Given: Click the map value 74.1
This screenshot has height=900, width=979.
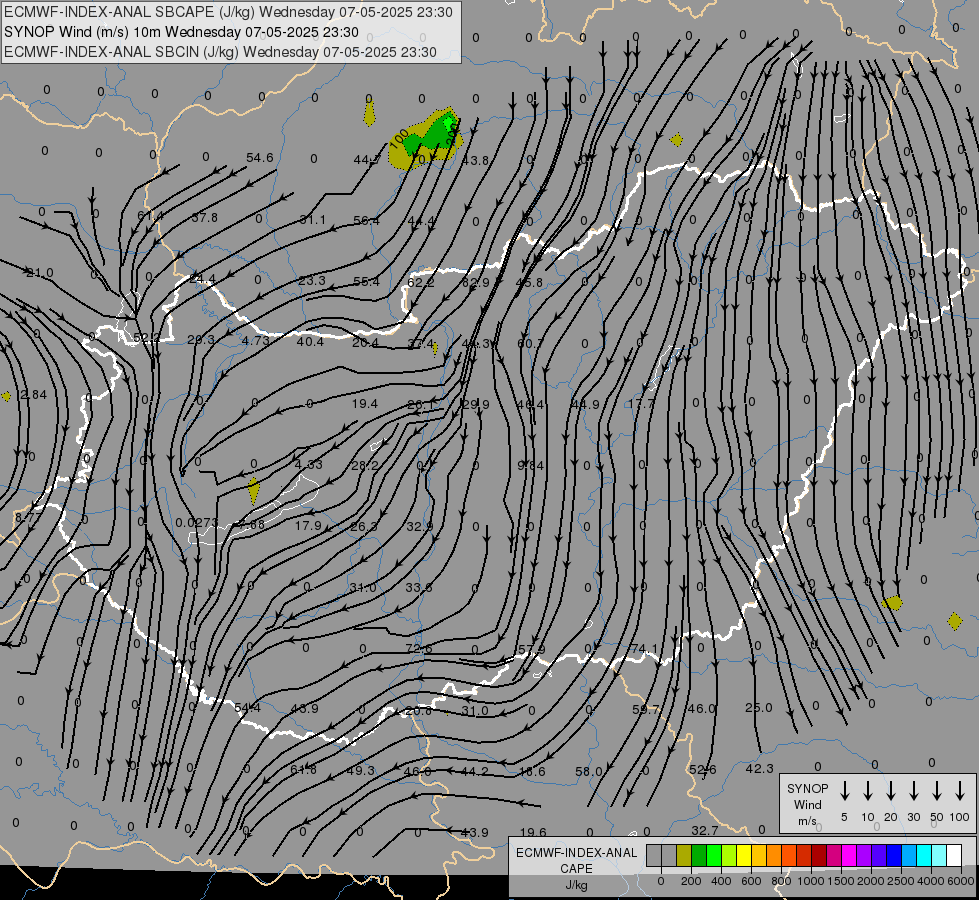Looking at the screenshot, I should tap(644, 648).
